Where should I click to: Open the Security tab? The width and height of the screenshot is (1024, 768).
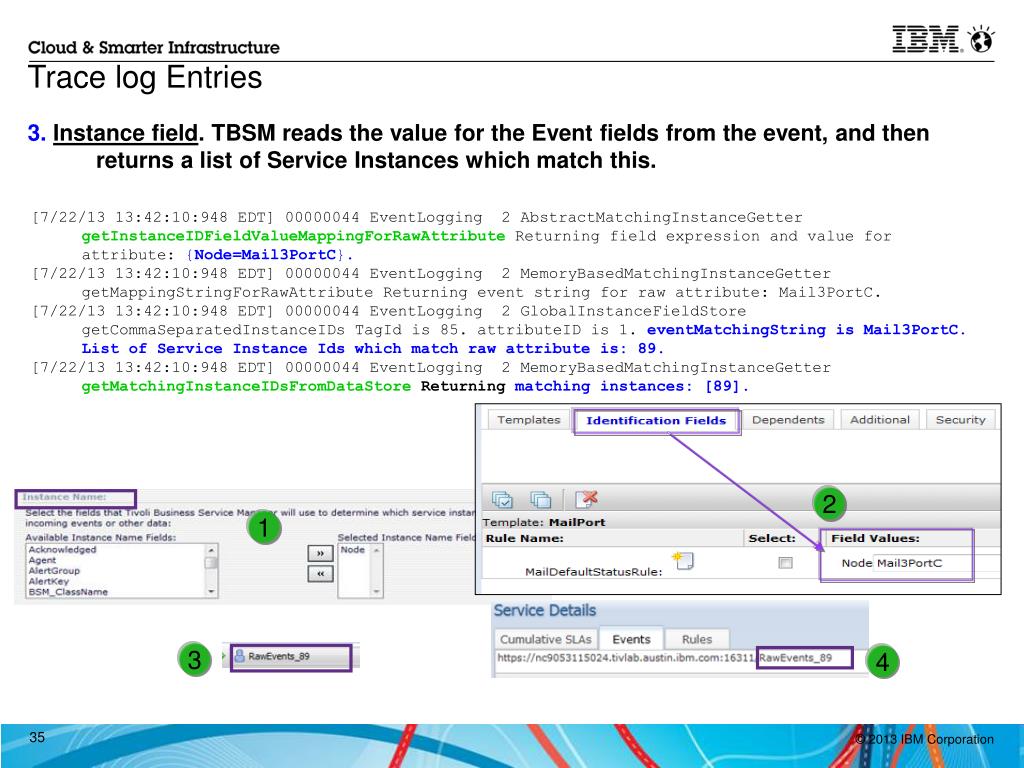click(960, 420)
